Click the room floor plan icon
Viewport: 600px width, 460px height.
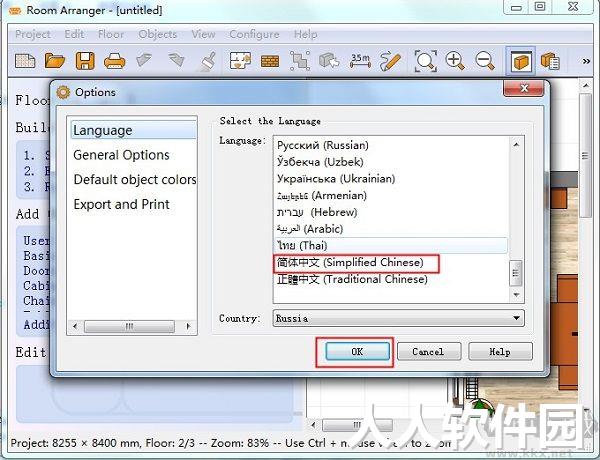pyautogui.click(x=240, y=60)
